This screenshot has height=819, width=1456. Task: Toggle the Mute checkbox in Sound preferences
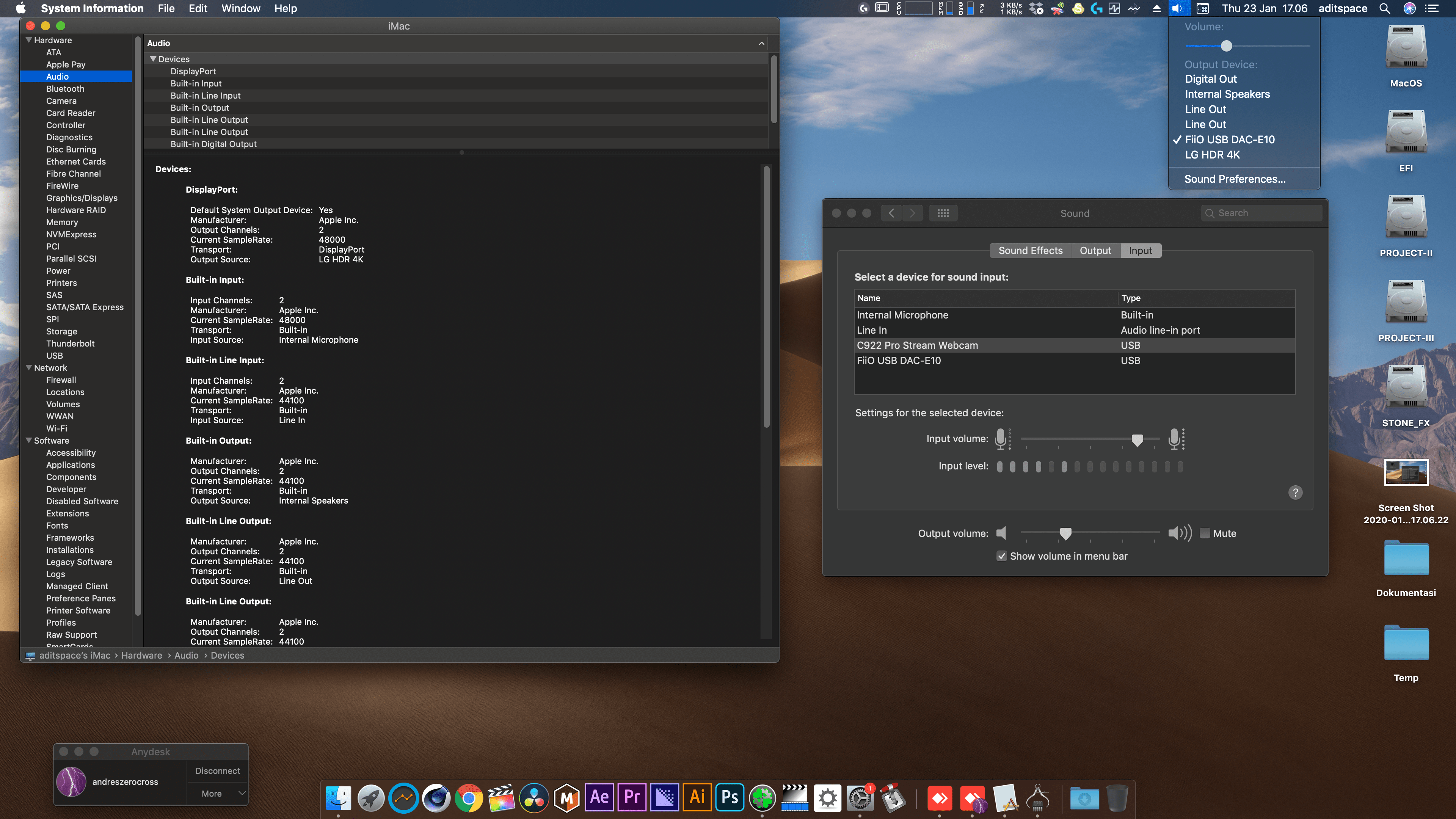(1205, 533)
